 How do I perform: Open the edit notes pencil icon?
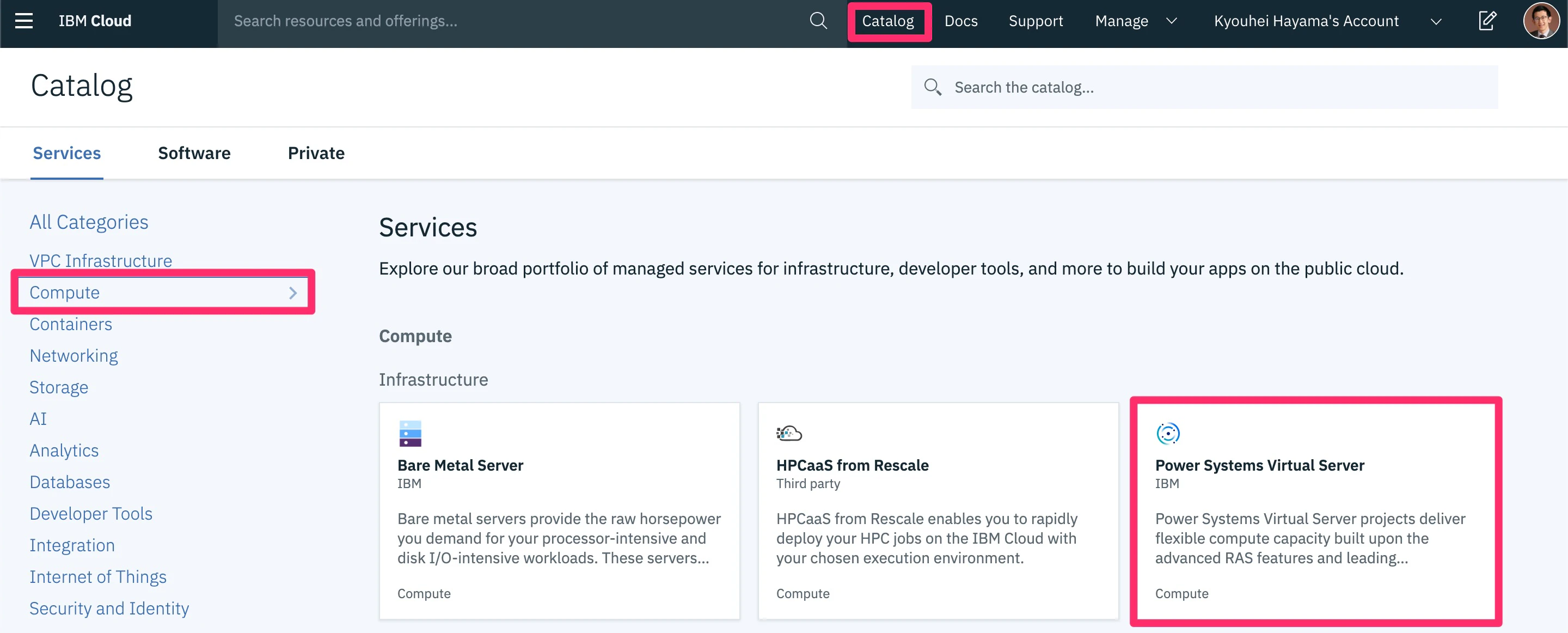[1487, 21]
